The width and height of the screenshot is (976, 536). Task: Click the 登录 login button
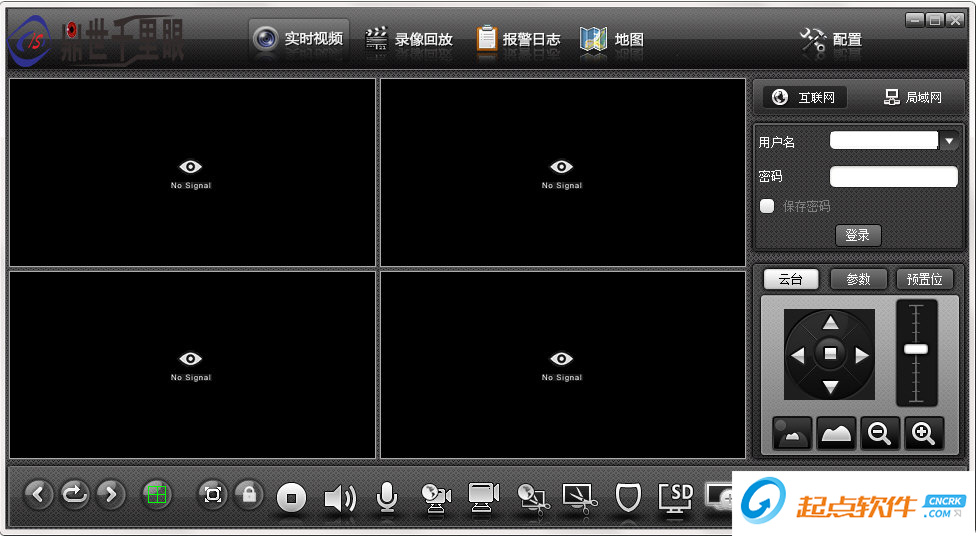point(858,235)
